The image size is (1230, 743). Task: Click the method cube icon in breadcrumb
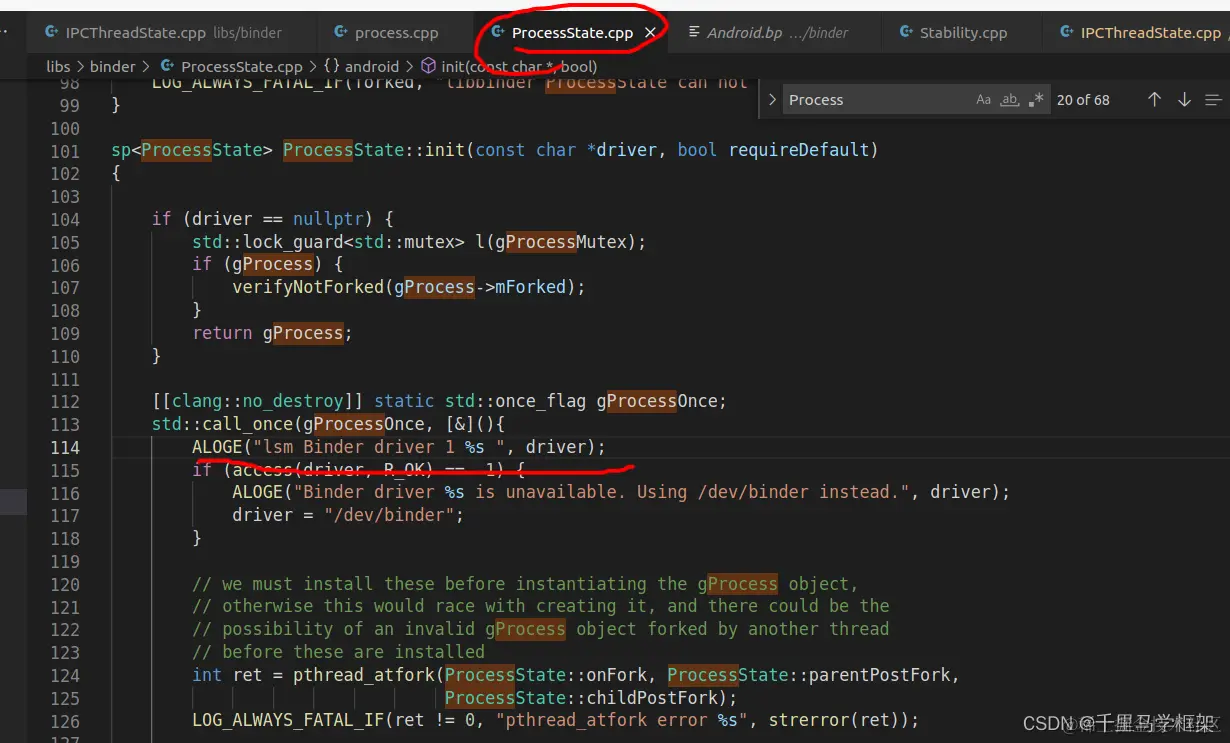coord(428,66)
